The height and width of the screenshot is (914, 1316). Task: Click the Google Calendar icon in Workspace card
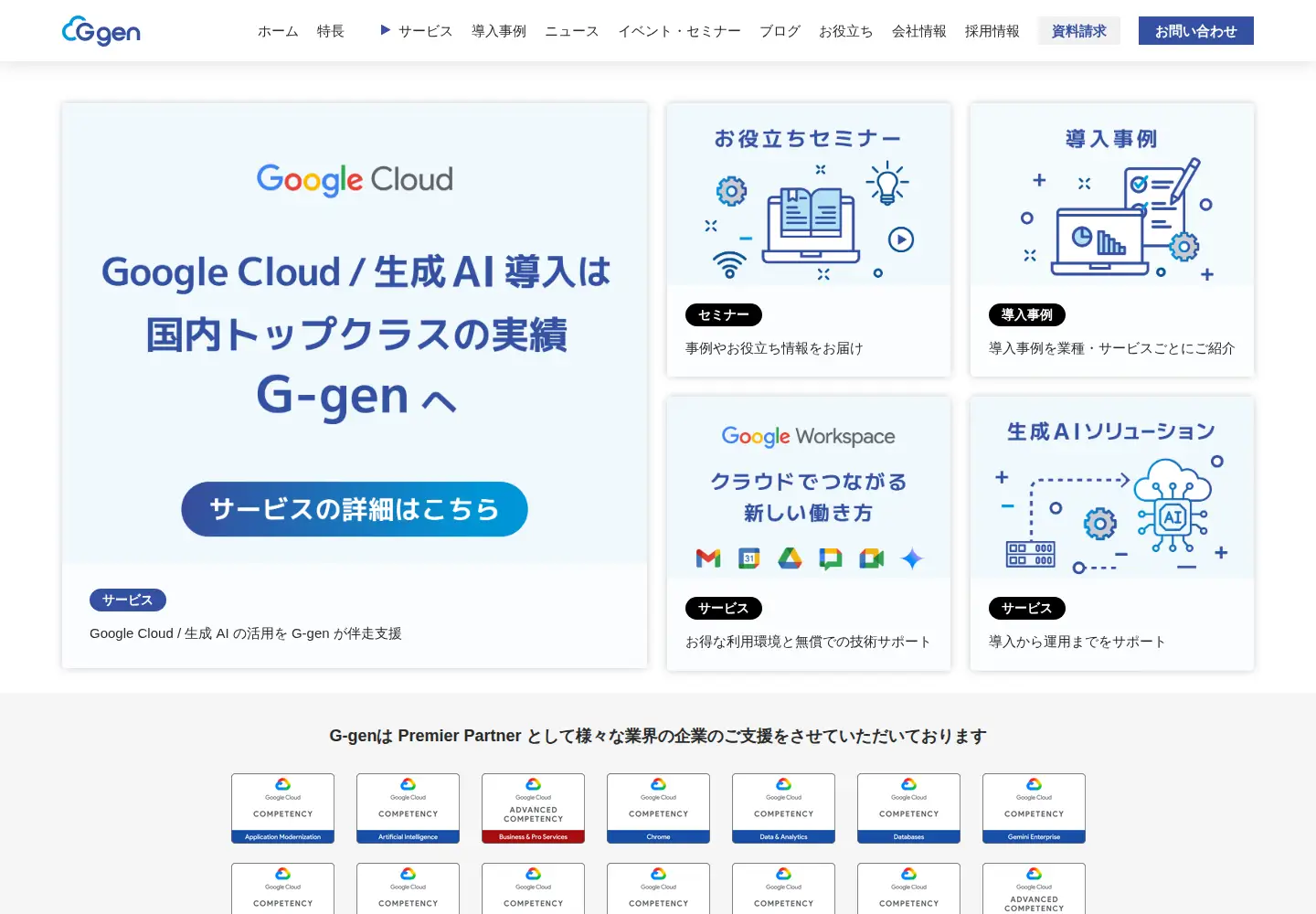pos(749,558)
